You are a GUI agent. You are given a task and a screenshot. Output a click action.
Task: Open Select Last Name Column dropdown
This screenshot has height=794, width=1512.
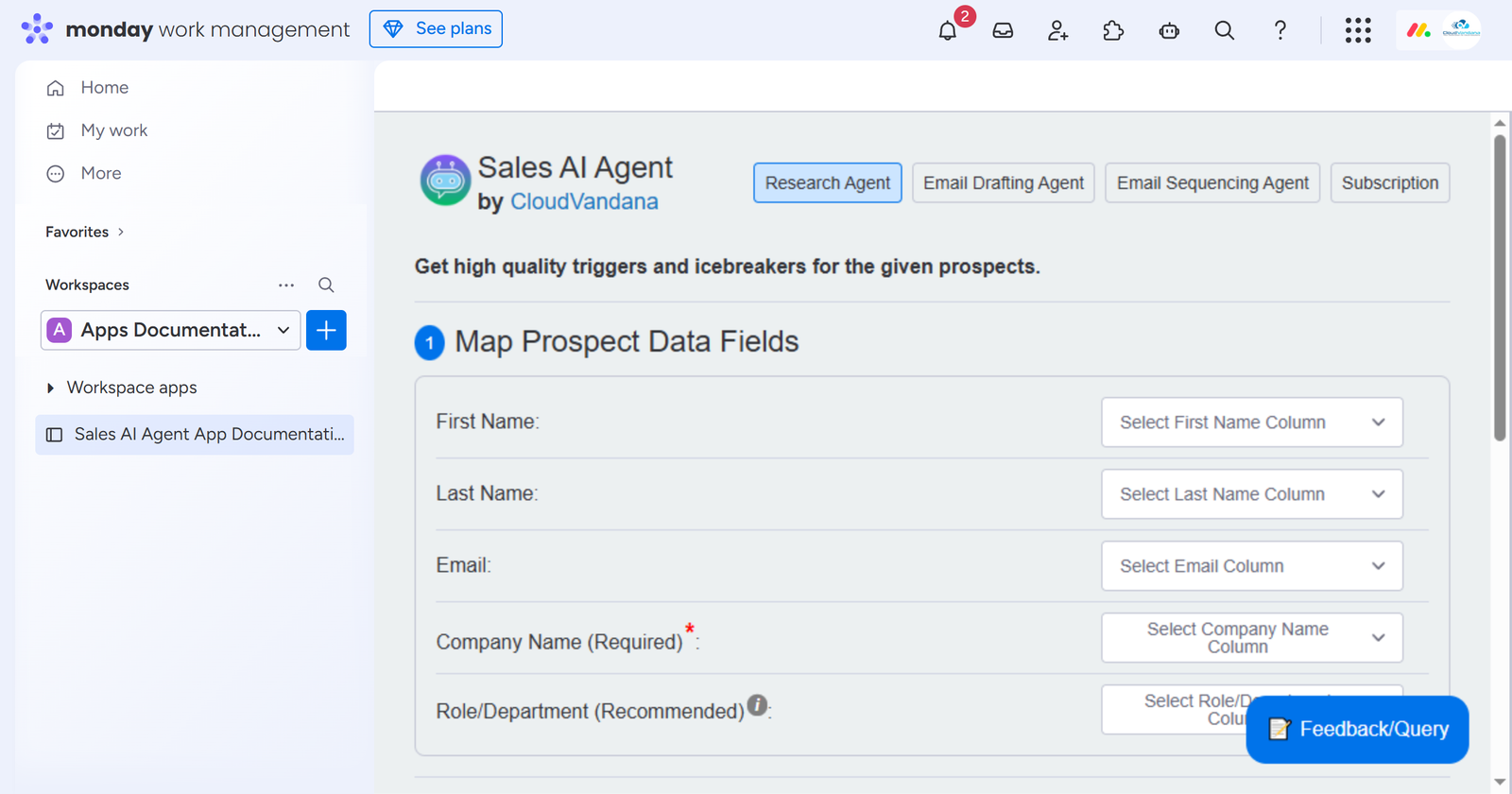coord(1252,494)
